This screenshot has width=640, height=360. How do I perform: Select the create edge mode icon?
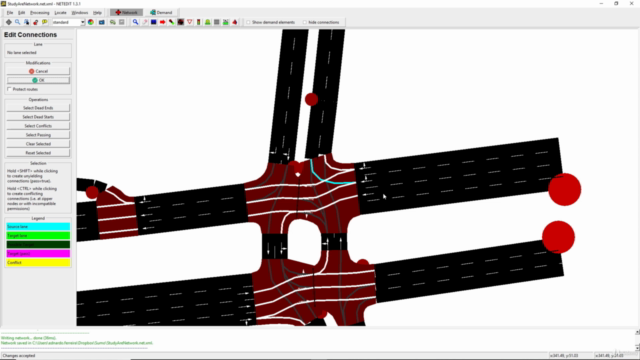click(171, 22)
